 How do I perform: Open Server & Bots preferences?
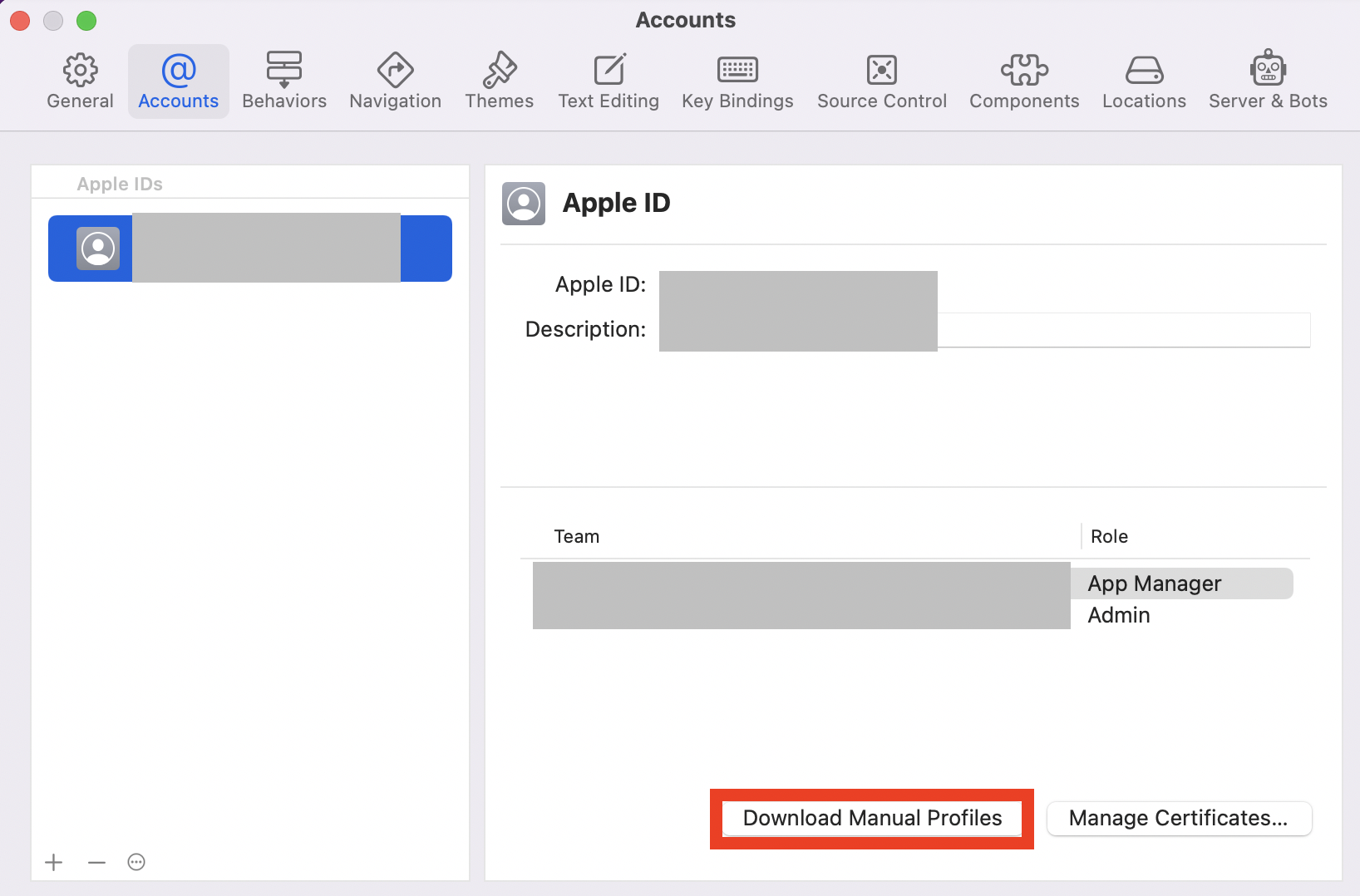(x=1268, y=81)
